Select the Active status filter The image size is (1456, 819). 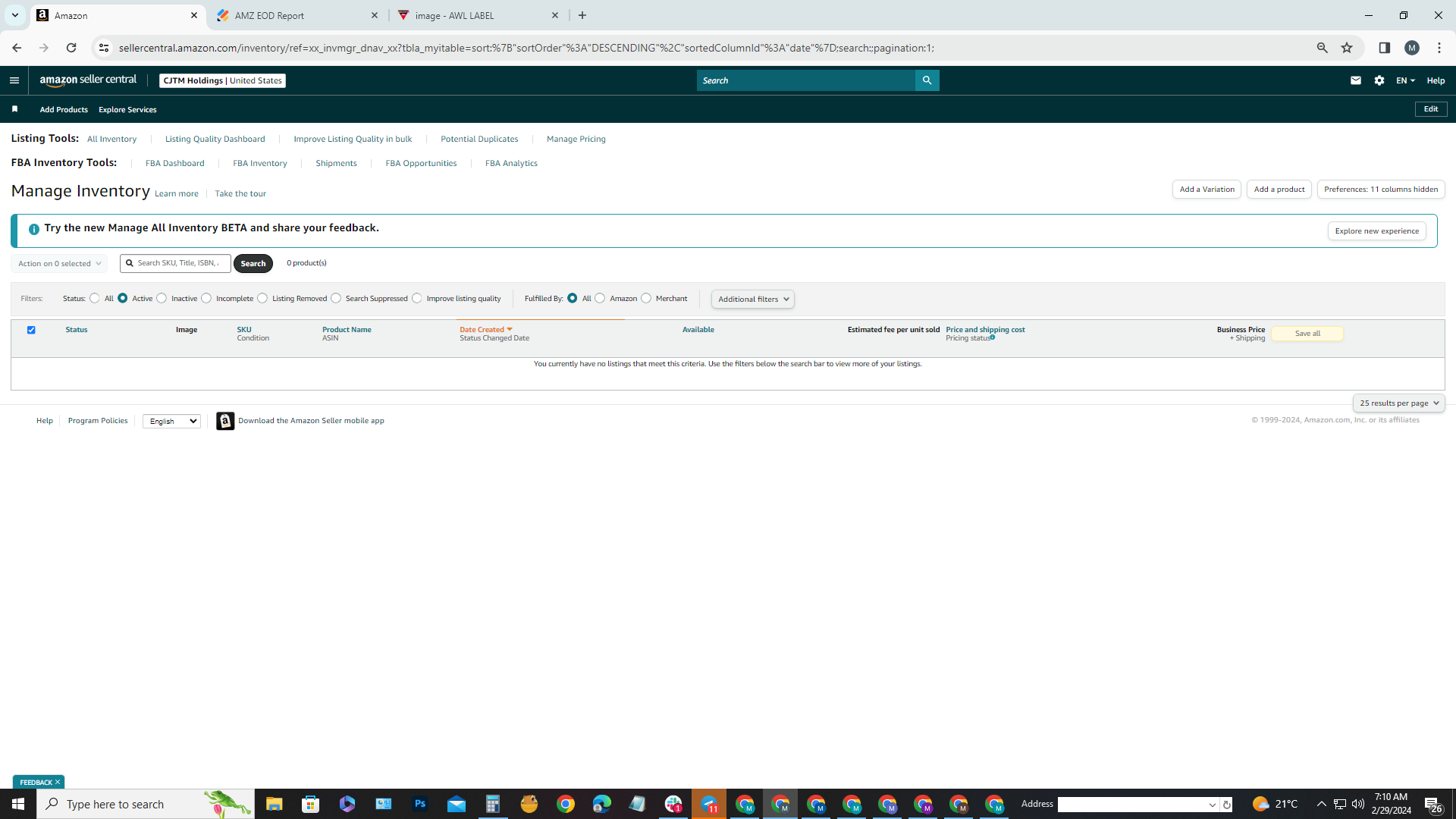123,298
